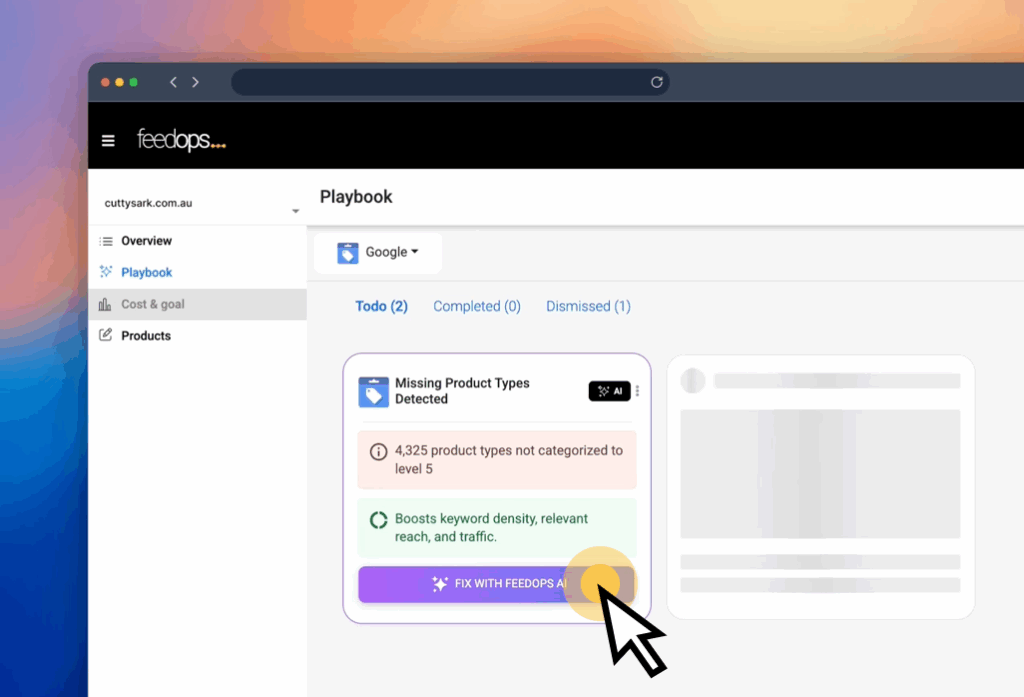Click the 'Boosts keyword density' benefit text
This screenshot has width=1024, height=697.
[491, 528]
